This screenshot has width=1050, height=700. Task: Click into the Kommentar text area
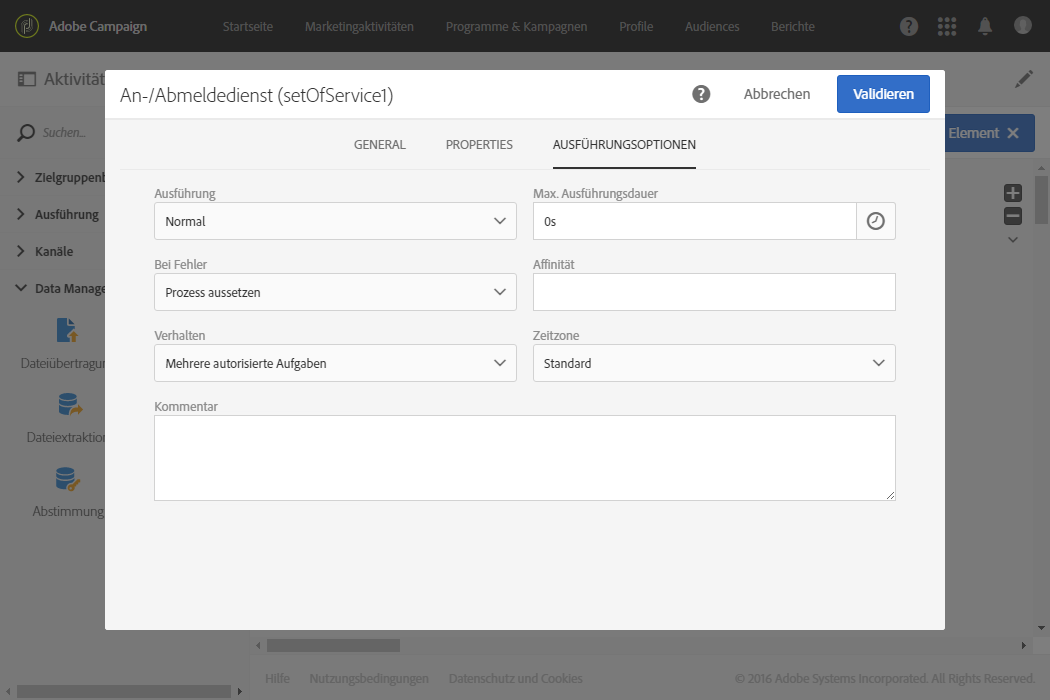click(x=525, y=458)
